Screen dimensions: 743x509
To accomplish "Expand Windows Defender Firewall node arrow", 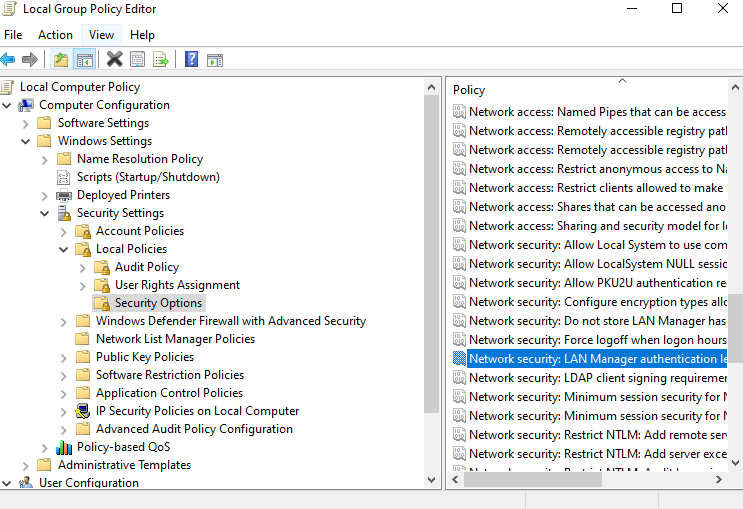I will [x=63, y=322].
